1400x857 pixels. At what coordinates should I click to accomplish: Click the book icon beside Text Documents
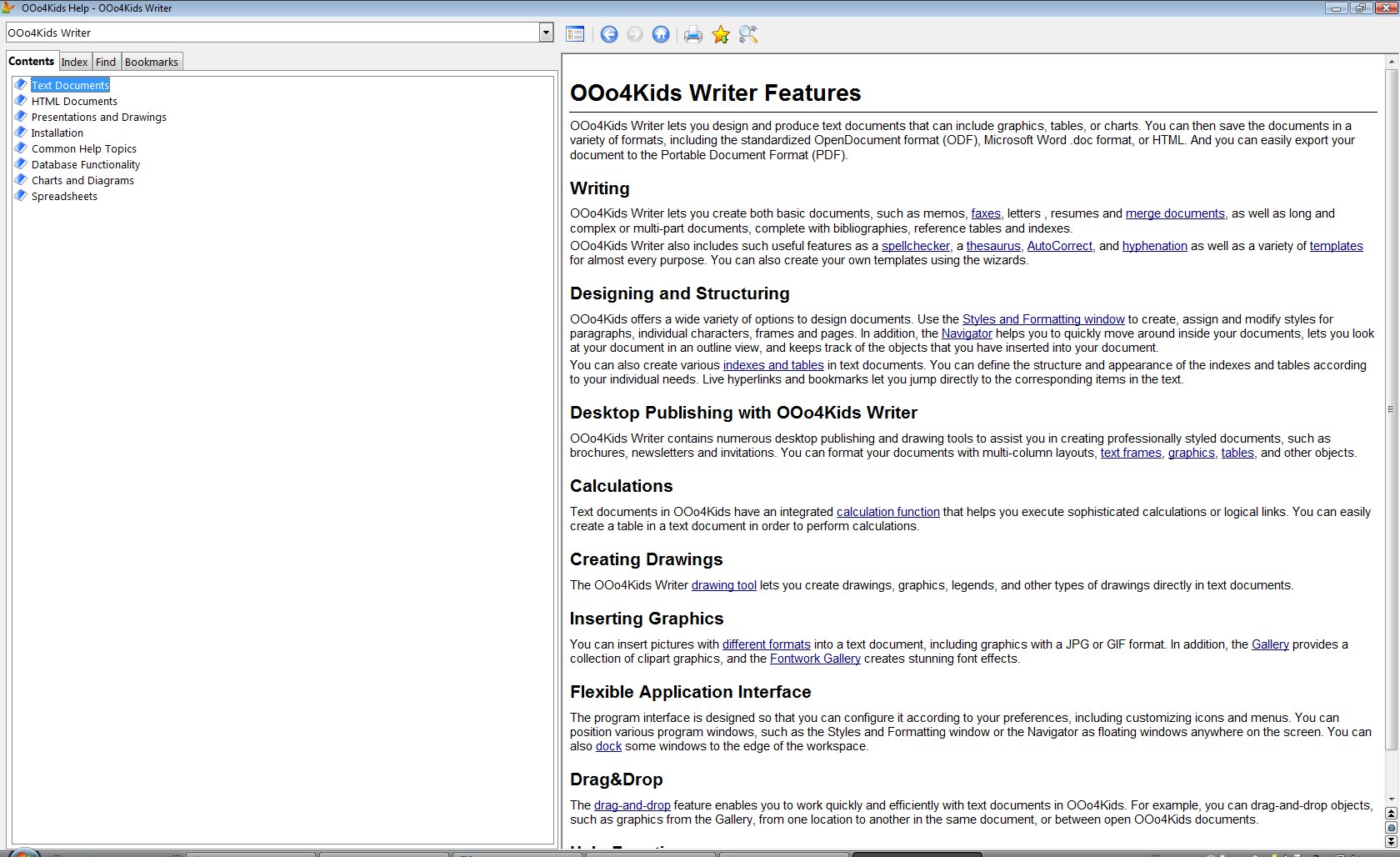(x=21, y=84)
